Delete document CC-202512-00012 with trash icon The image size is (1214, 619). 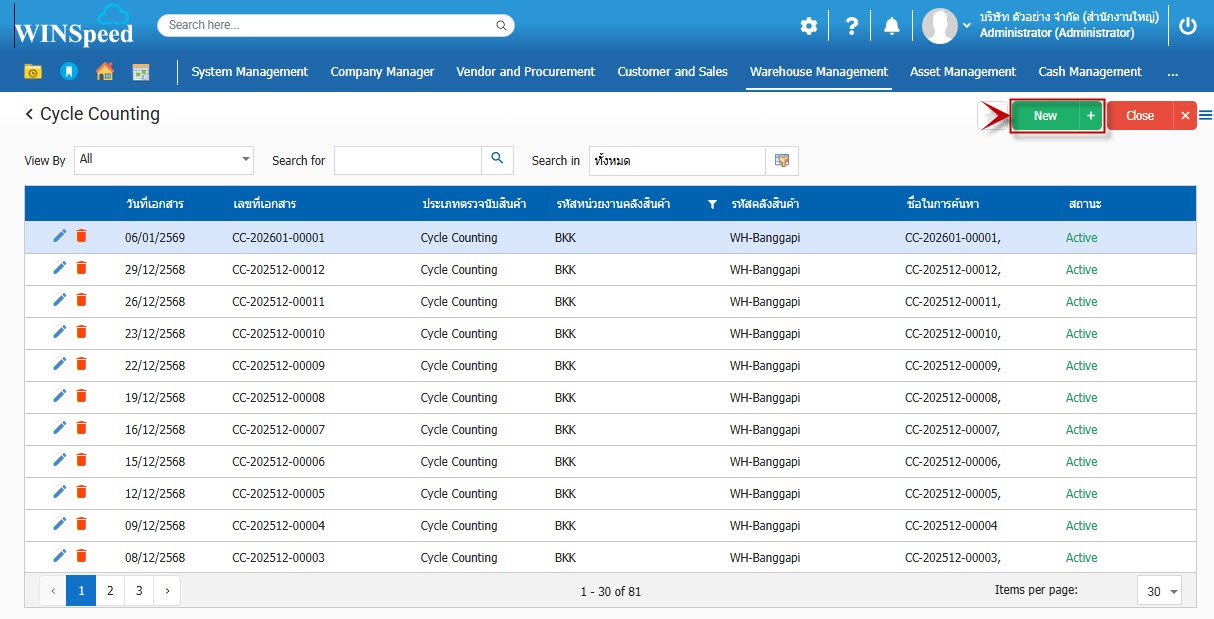(81, 269)
